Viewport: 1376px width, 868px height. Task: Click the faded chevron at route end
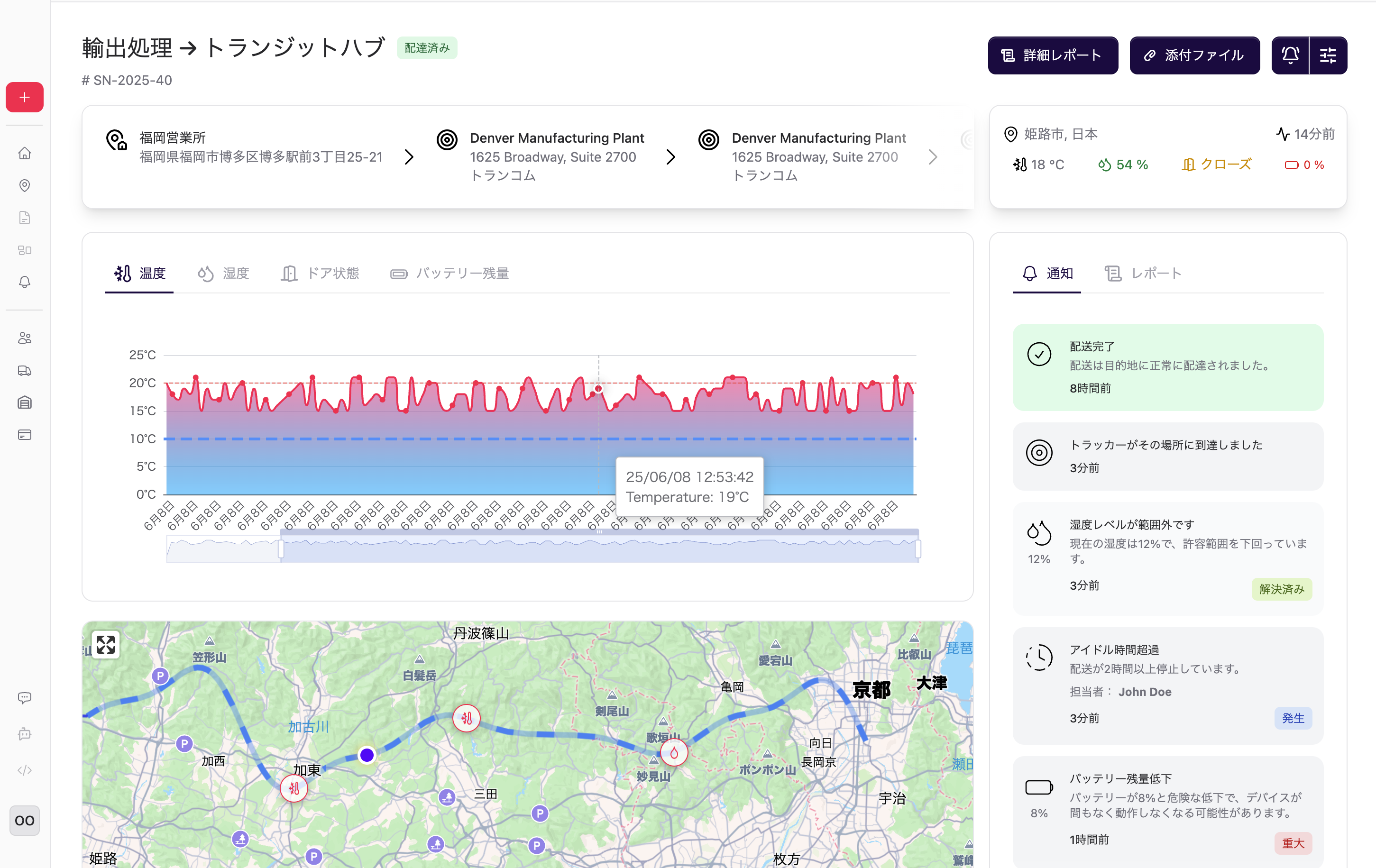(x=933, y=156)
